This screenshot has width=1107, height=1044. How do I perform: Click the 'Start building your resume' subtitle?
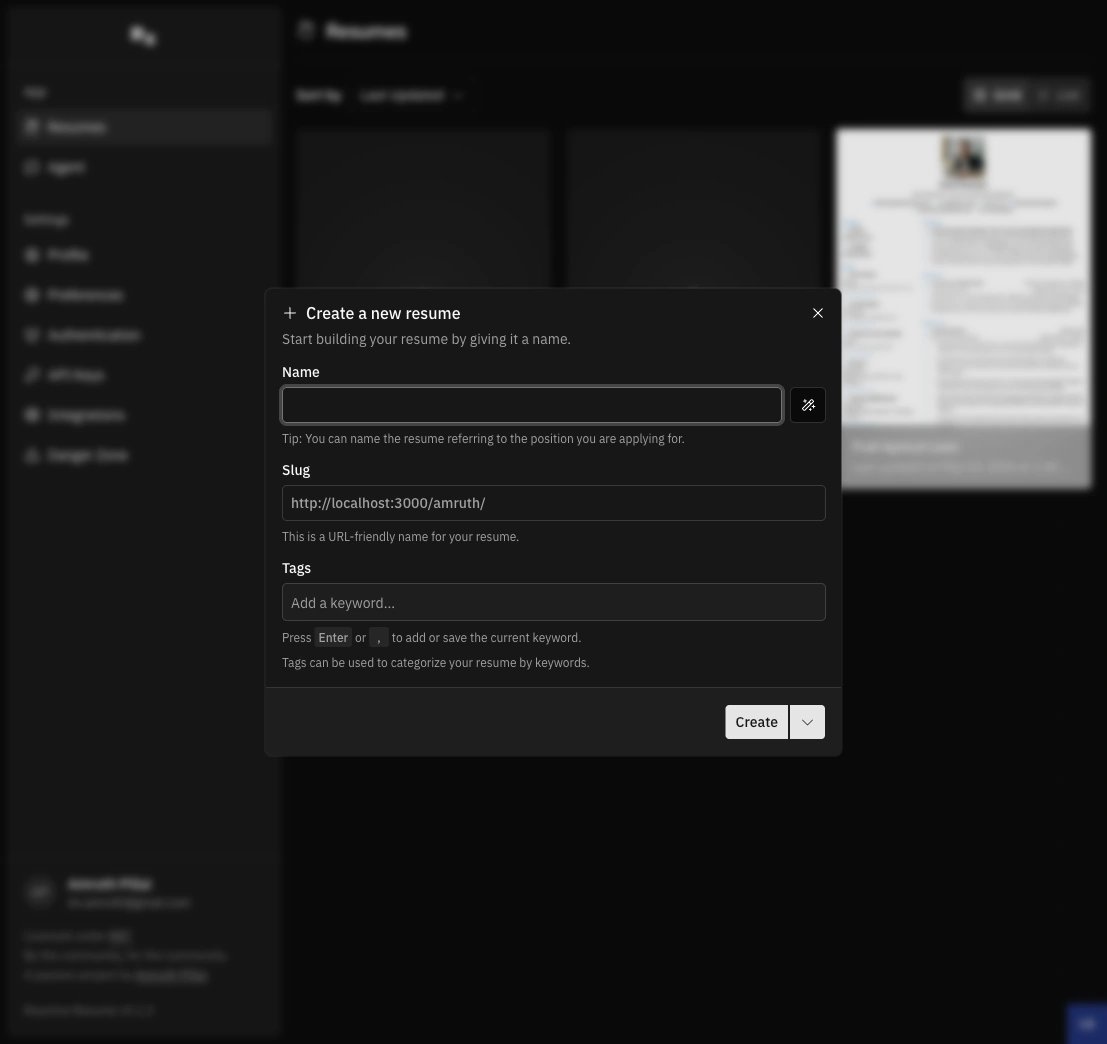coord(426,340)
